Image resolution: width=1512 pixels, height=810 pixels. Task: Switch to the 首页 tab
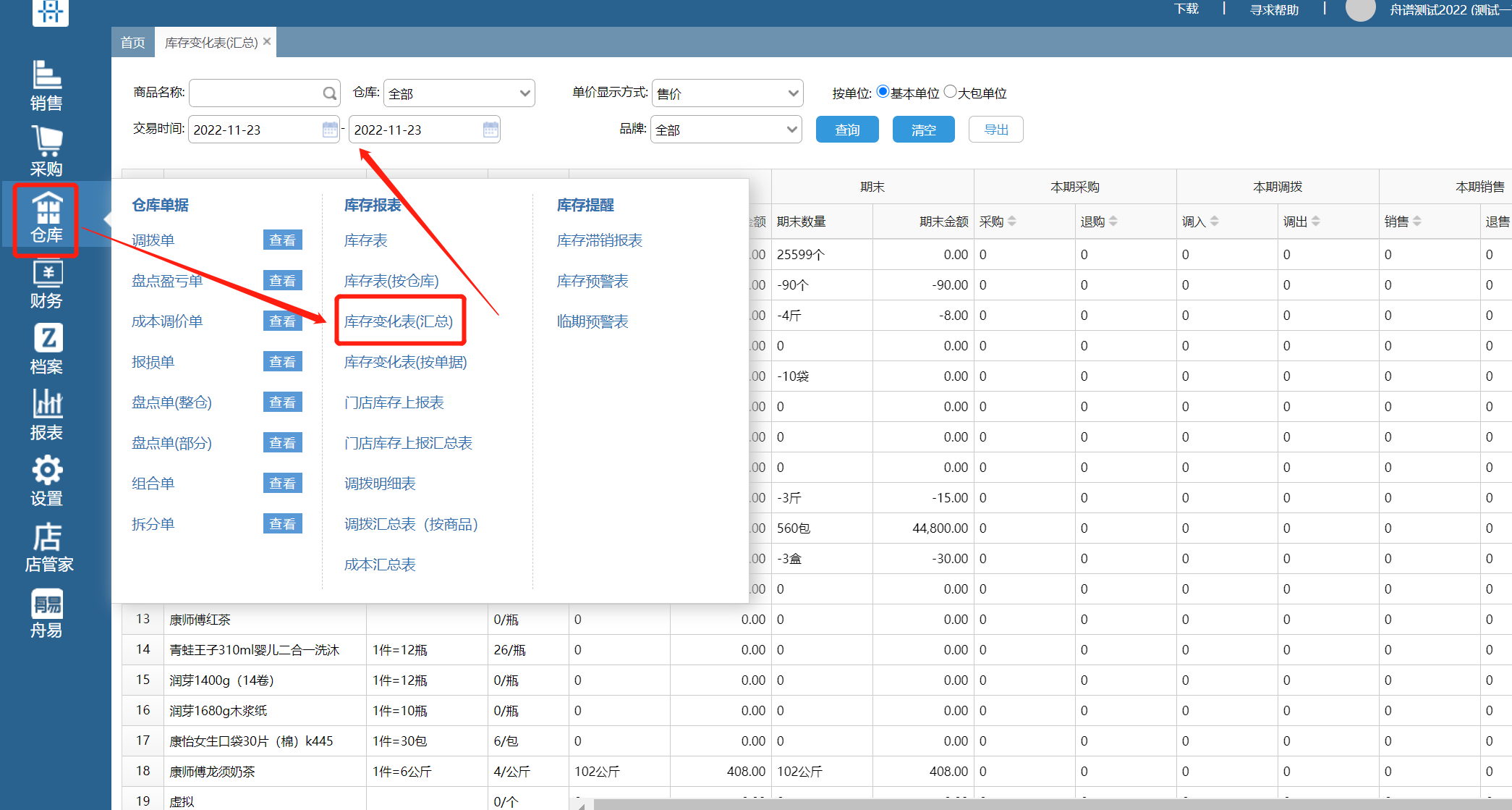132,43
